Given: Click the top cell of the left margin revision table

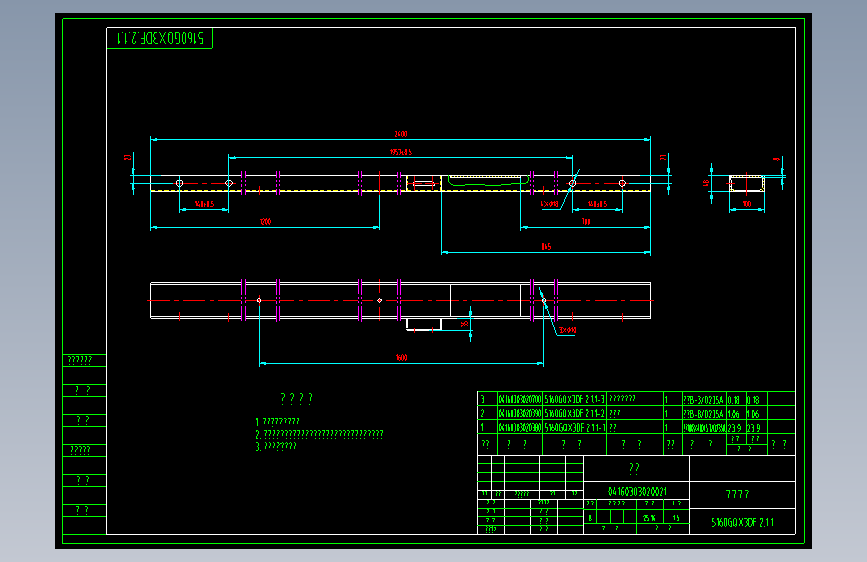Looking at the screenshot, I should click(85, 361).
